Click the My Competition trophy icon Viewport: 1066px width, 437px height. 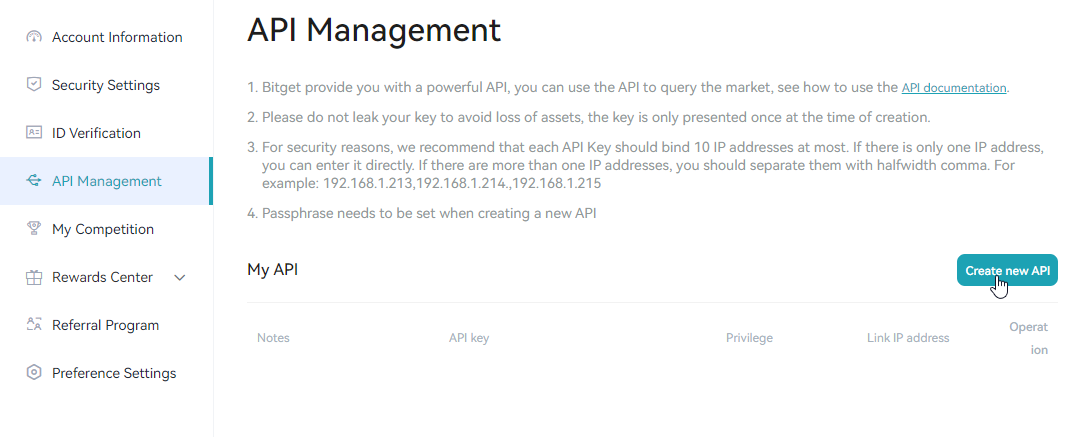click(x=34, y=229)
